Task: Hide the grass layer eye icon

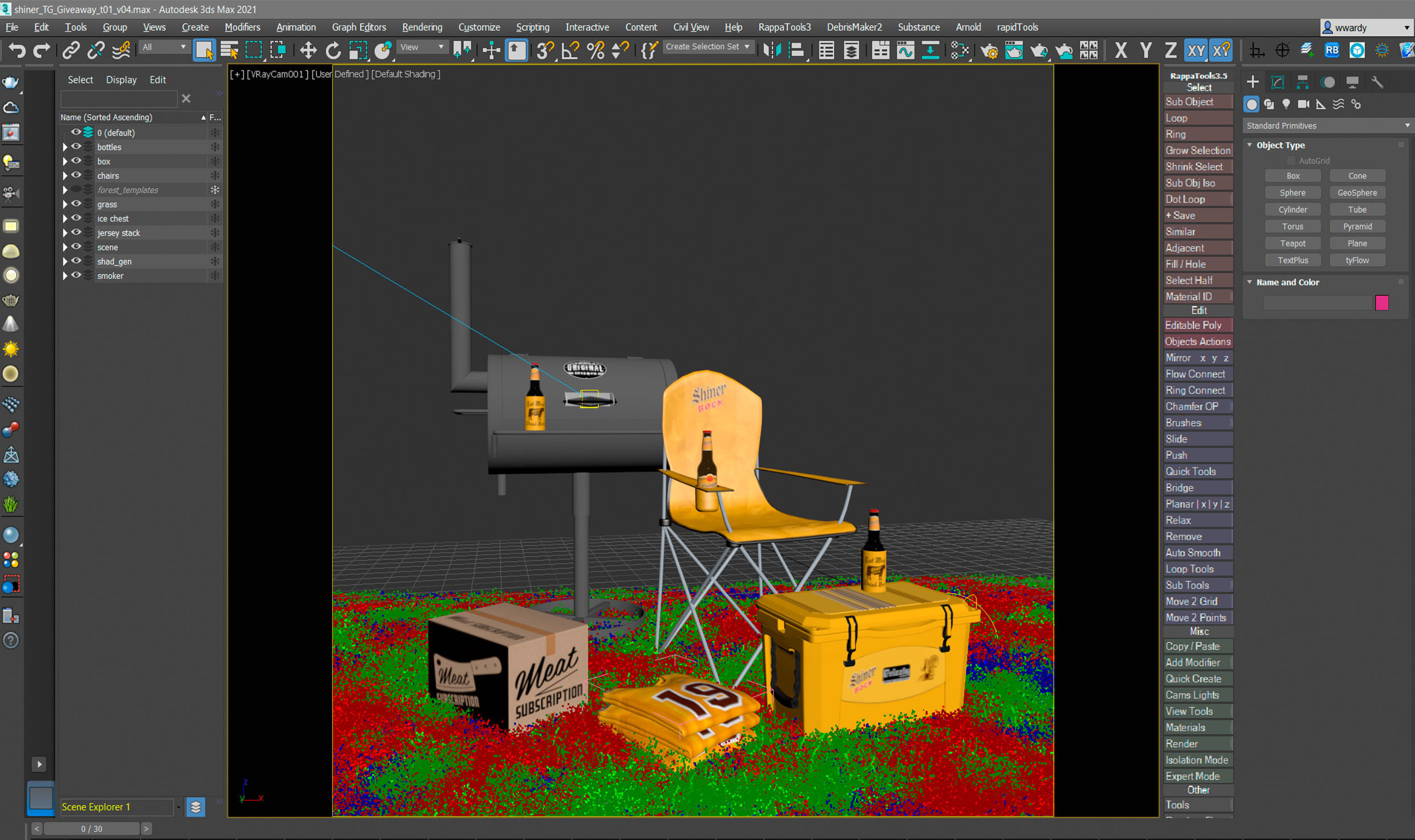Action: (76, 204)
